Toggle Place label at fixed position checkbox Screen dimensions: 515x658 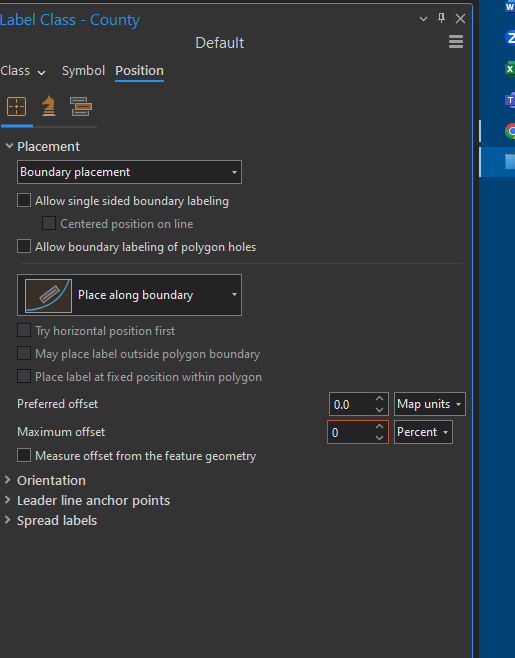coord(24,376)
